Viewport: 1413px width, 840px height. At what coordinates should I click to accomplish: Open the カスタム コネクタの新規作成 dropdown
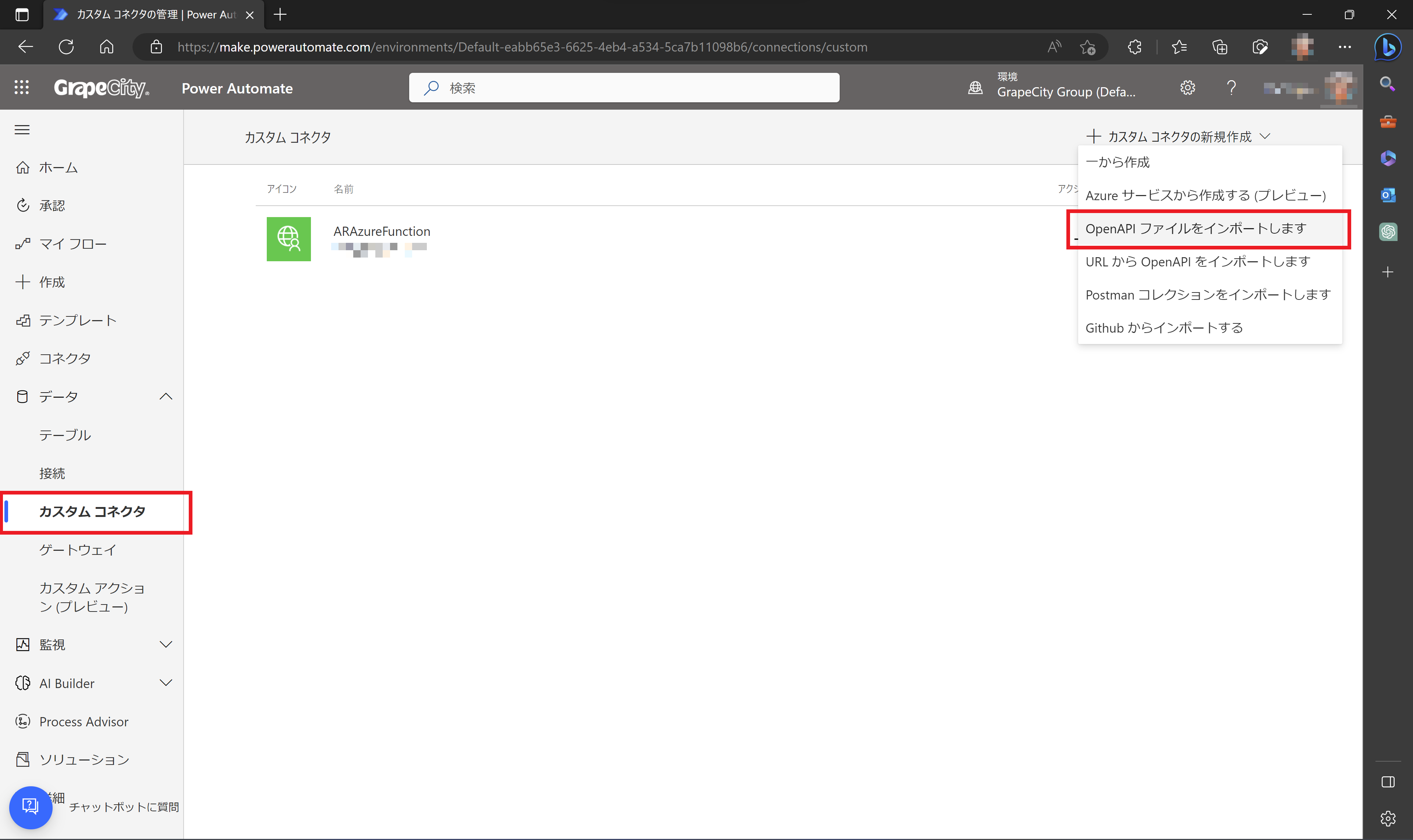pos(1179,137)
